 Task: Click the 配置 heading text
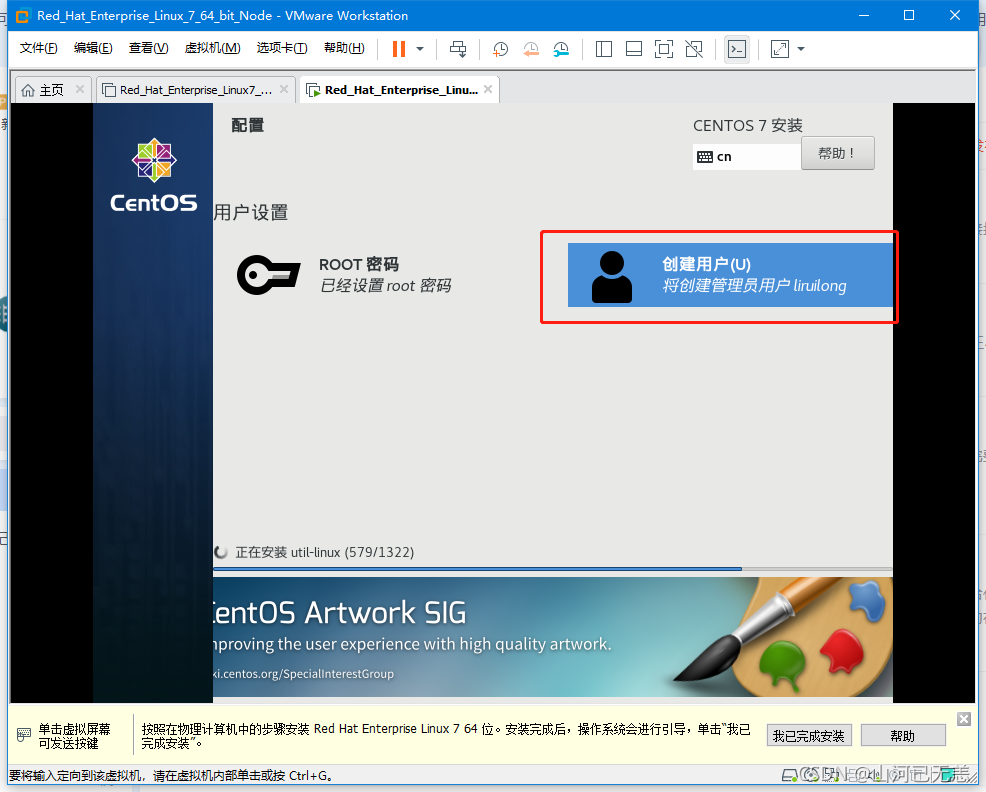pyautogui.click(x=247, y=125)
